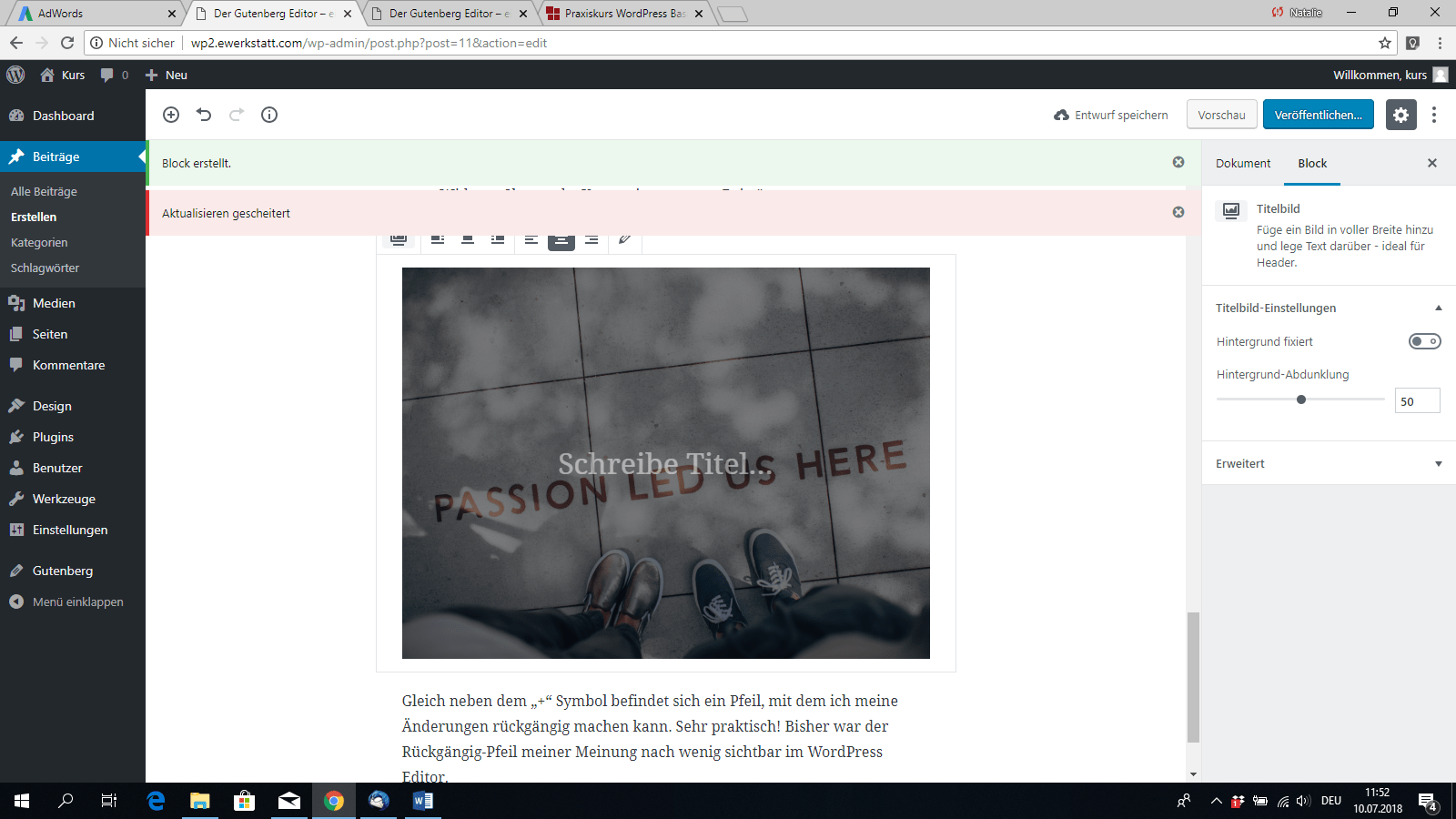Open the Windows Start menu

tap(22, 801)
